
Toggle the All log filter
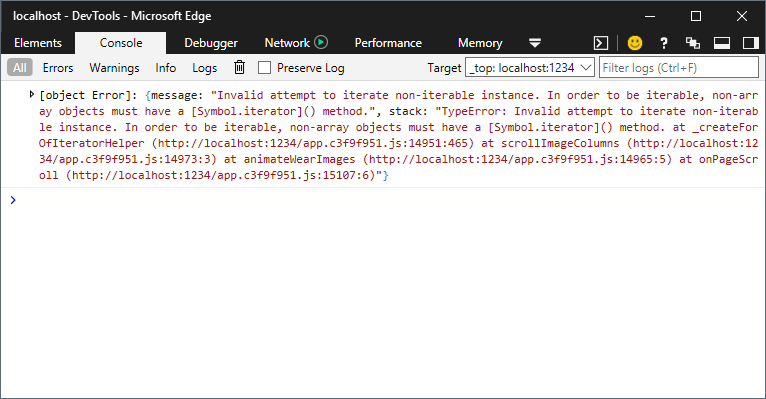[x=20, y=67]
